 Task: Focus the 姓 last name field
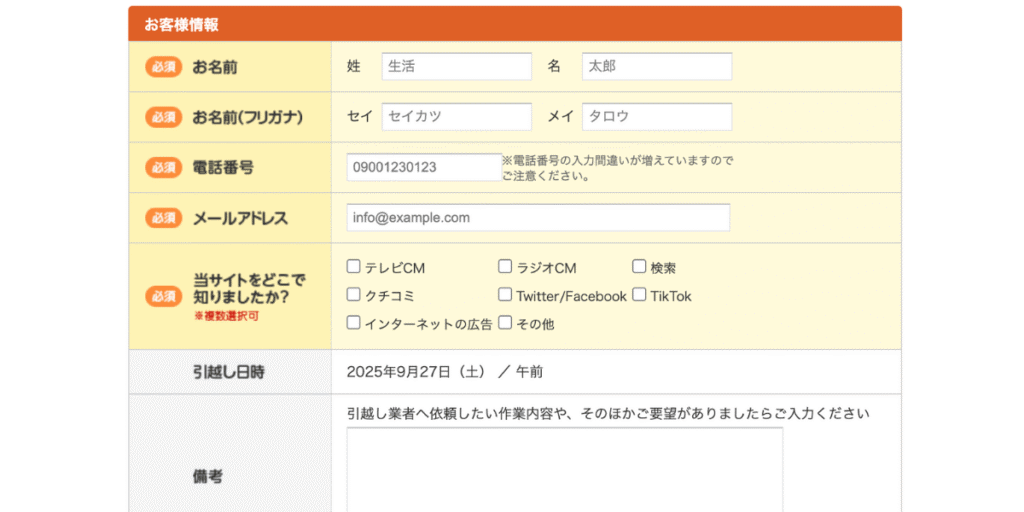[x=456, y=67]
